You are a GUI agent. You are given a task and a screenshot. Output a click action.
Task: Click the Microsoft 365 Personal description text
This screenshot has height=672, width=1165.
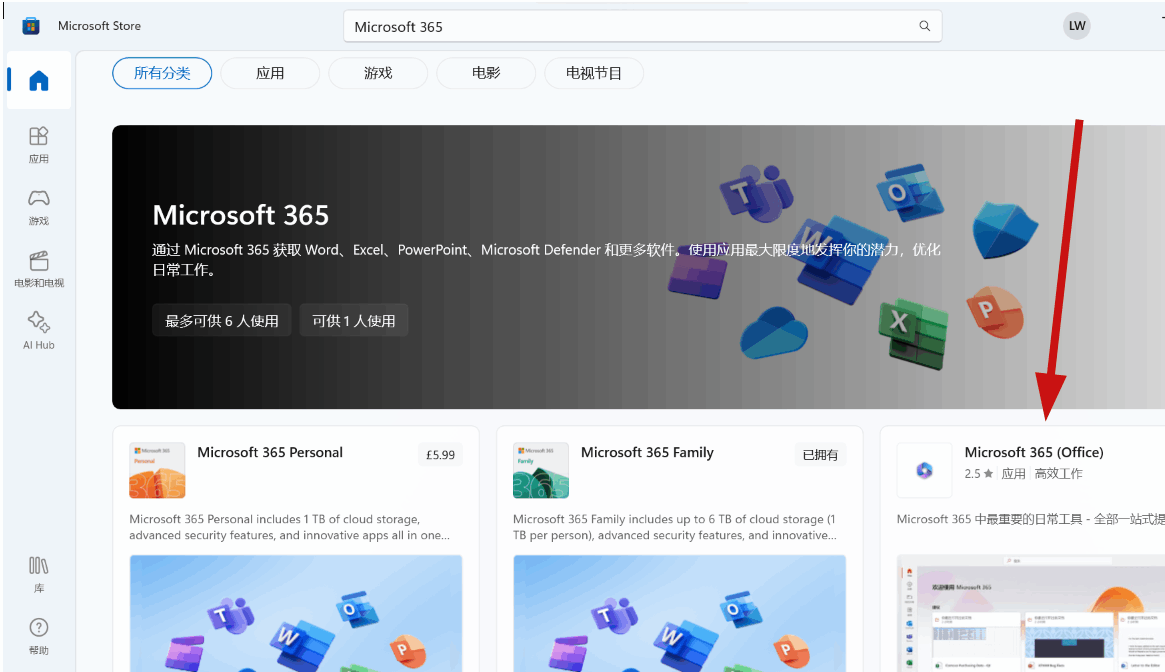point(289,527)
